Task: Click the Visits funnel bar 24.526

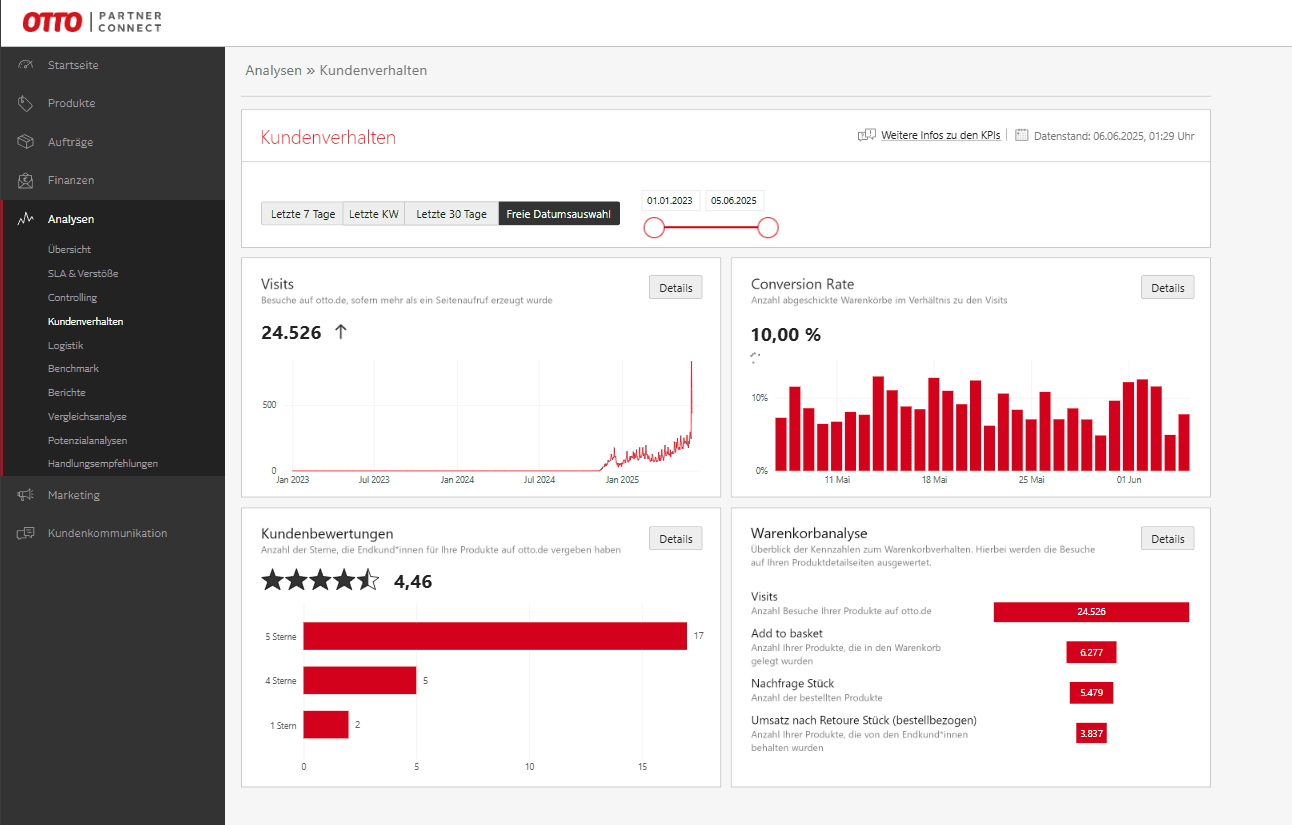Action: [x=1091, y=612]
